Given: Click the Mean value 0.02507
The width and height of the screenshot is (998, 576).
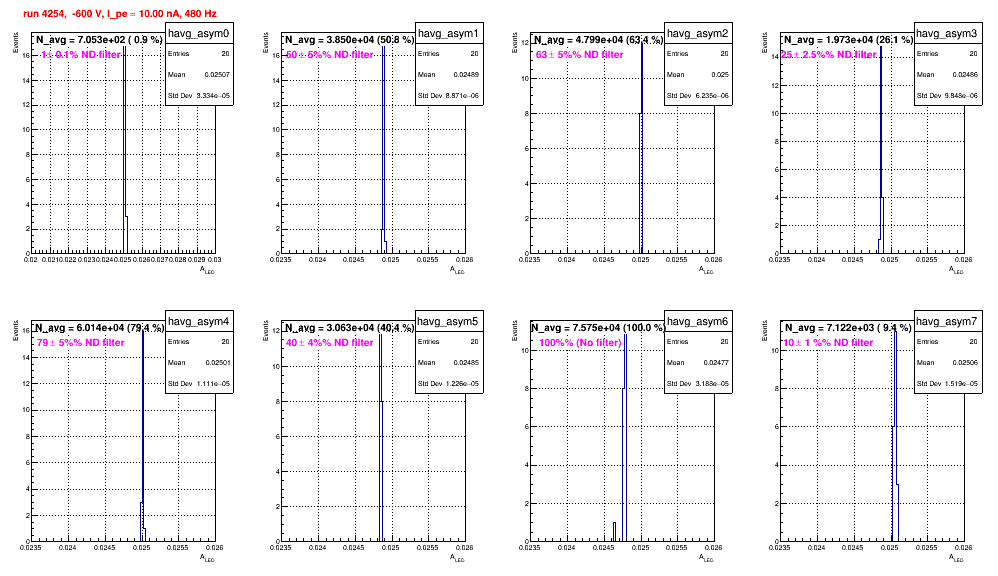Looking at the screenshot, I should (x=217, y=74).
